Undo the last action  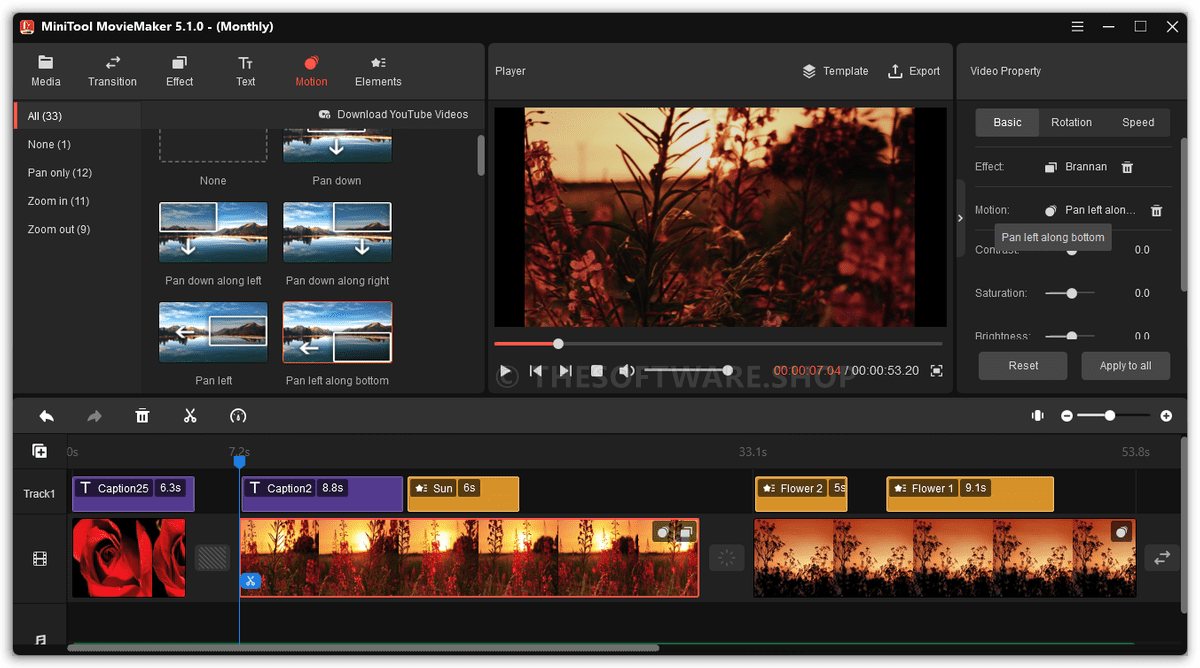(x=46, y=416)
